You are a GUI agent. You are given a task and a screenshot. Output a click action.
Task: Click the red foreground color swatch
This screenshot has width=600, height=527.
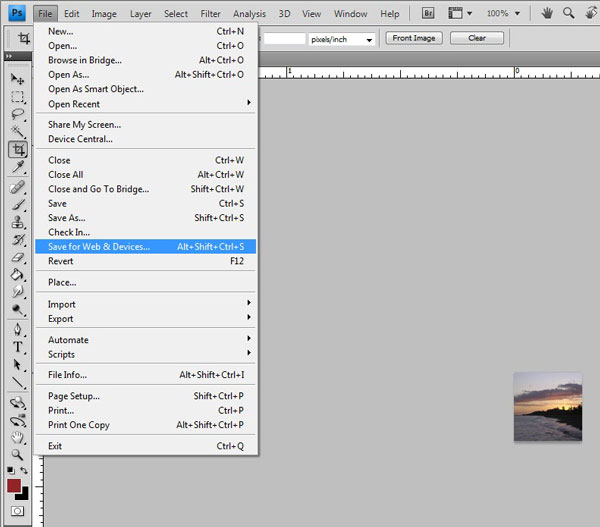click(x=13, y=486)
